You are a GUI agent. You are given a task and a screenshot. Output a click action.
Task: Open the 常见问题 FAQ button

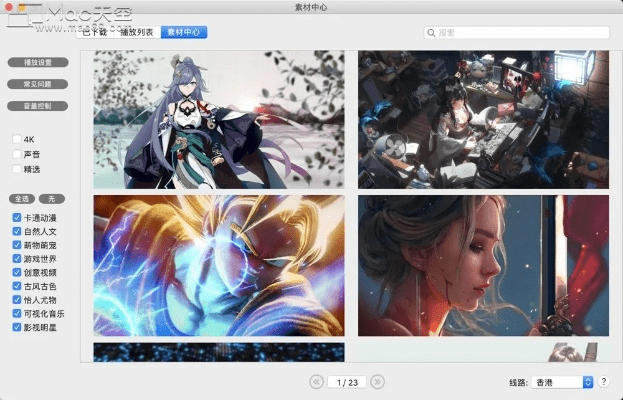click(38, 84)
